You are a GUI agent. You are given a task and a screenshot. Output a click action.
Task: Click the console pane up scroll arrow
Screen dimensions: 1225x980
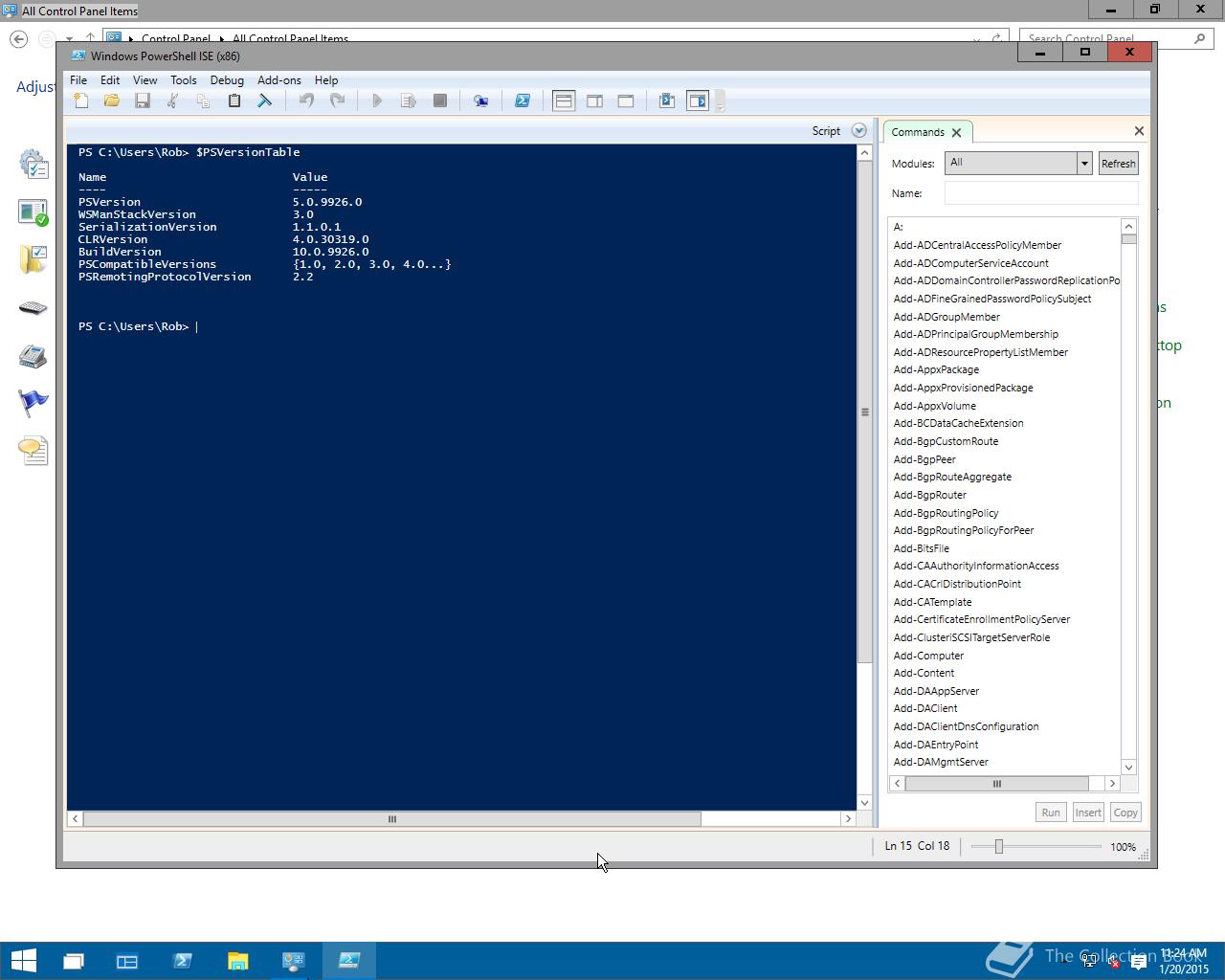pyautogui.click(x=865, y=153)
